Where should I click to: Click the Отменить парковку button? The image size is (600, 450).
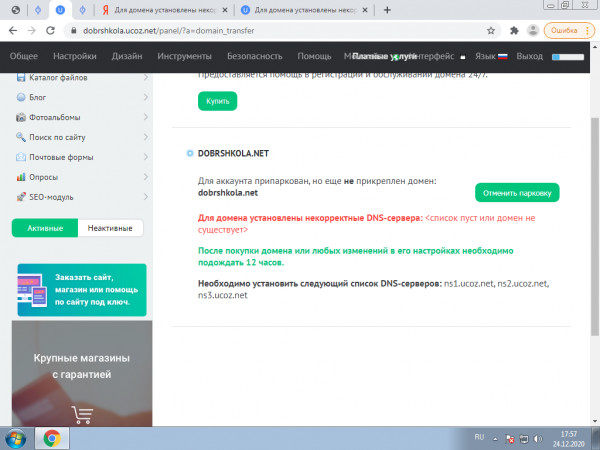[x=517, y=193]
